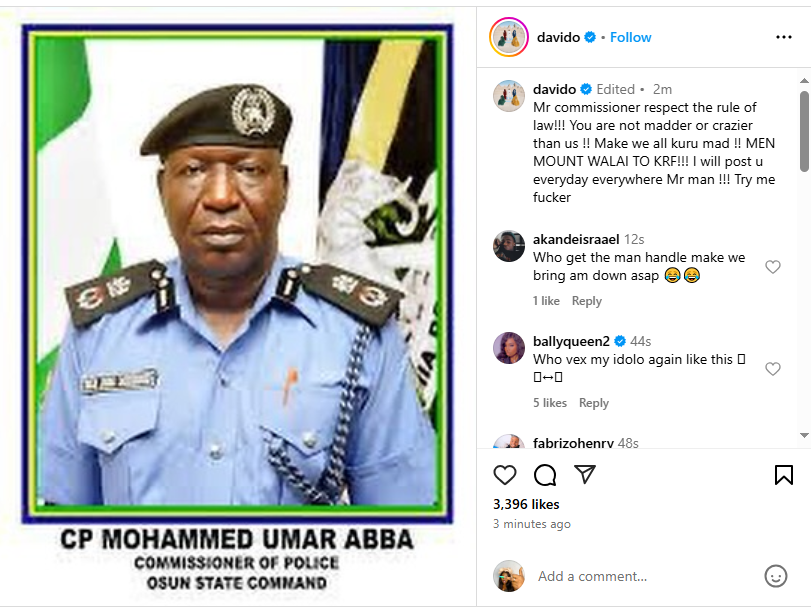The width and height of the screenshot is (811, 608).
Task: Open ballyqueen2's profile avatar
Action: coord(509,348)
